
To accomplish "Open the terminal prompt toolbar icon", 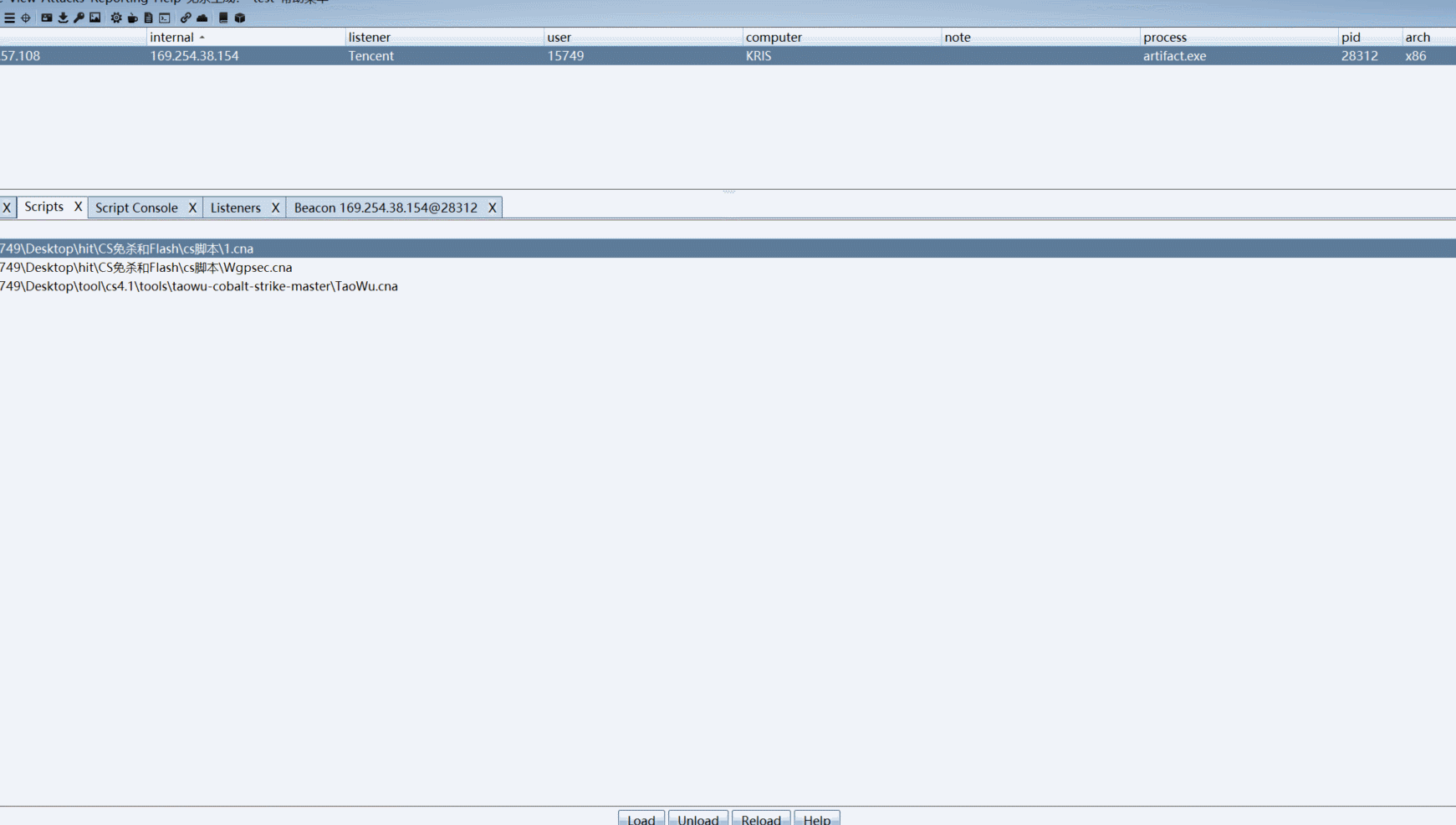I will 165,18.
